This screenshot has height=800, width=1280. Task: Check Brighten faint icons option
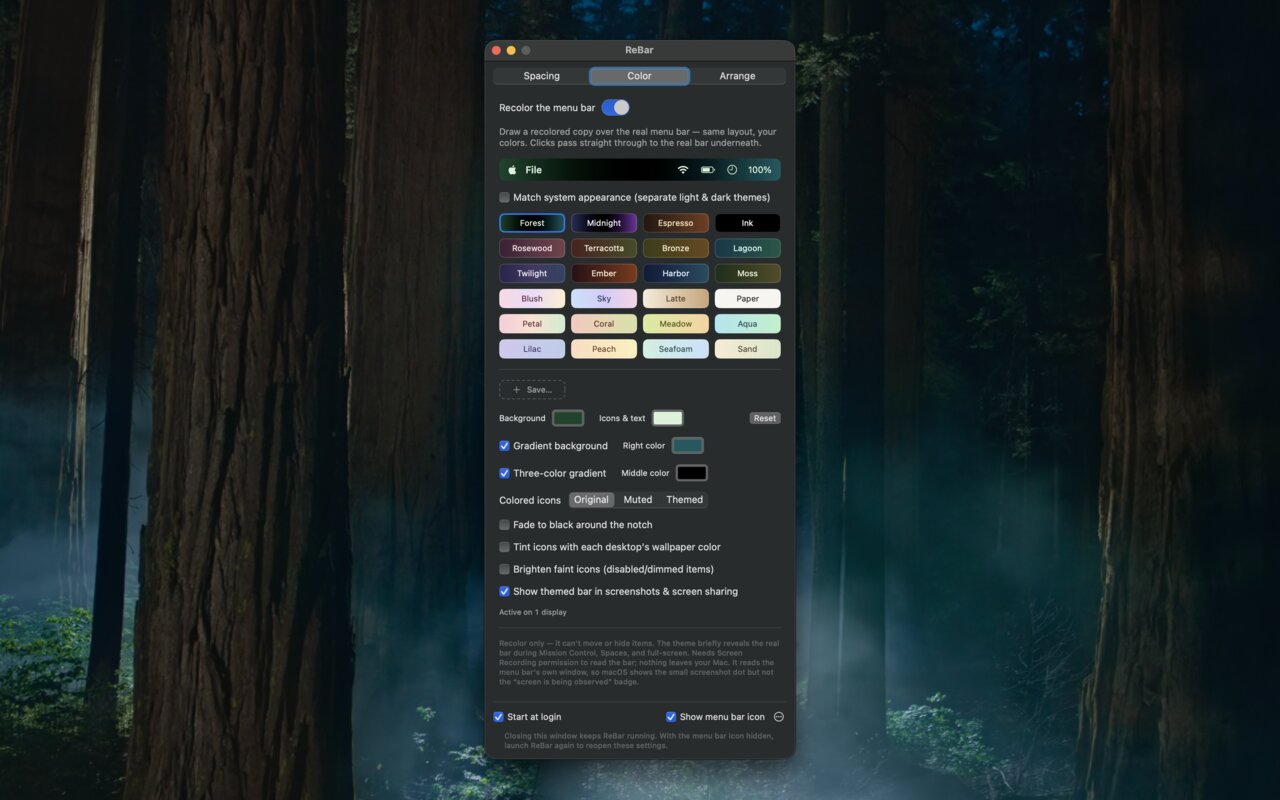coord(505,569)
